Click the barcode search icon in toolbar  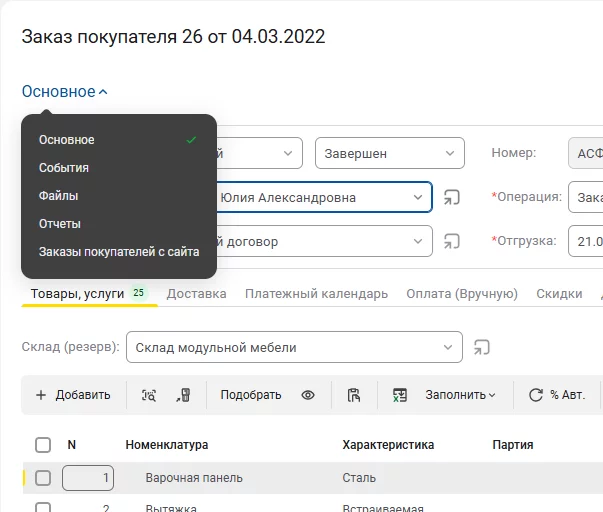tap(149, 395)
